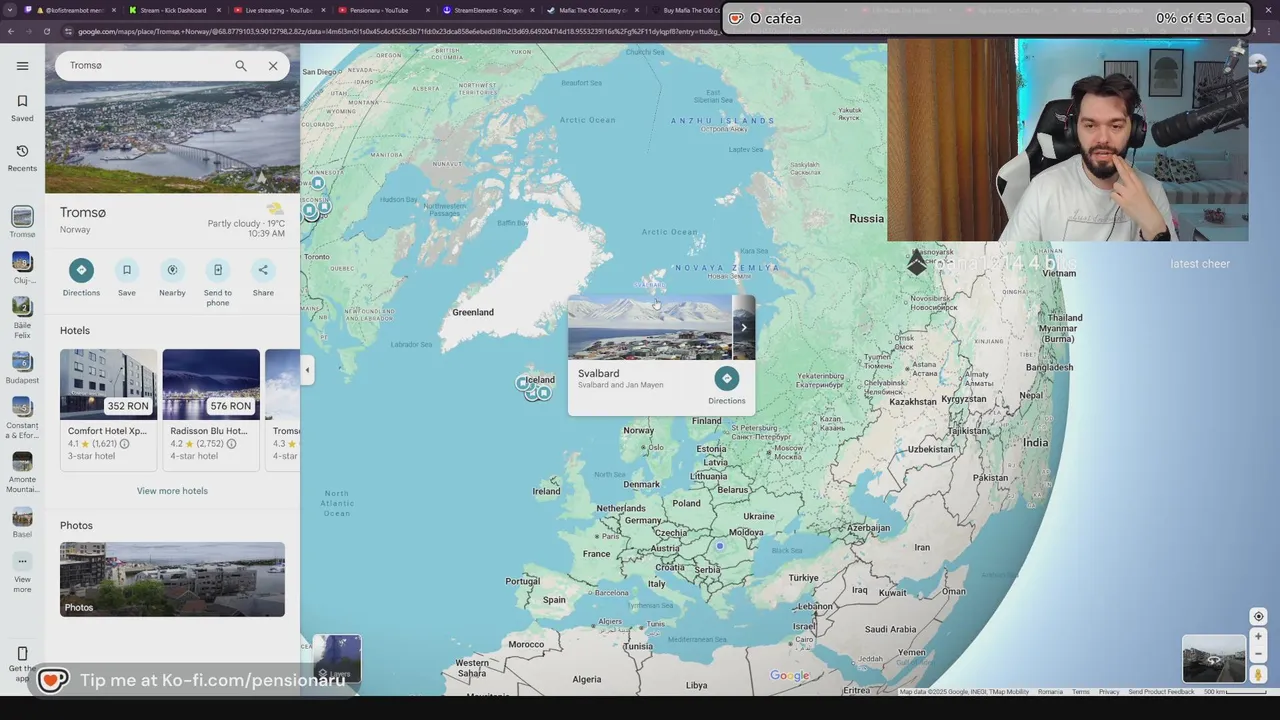Open the browser tab search dropdown
Image resolution: width=1280 pixels, height=720 pixels.
point(11,10)
